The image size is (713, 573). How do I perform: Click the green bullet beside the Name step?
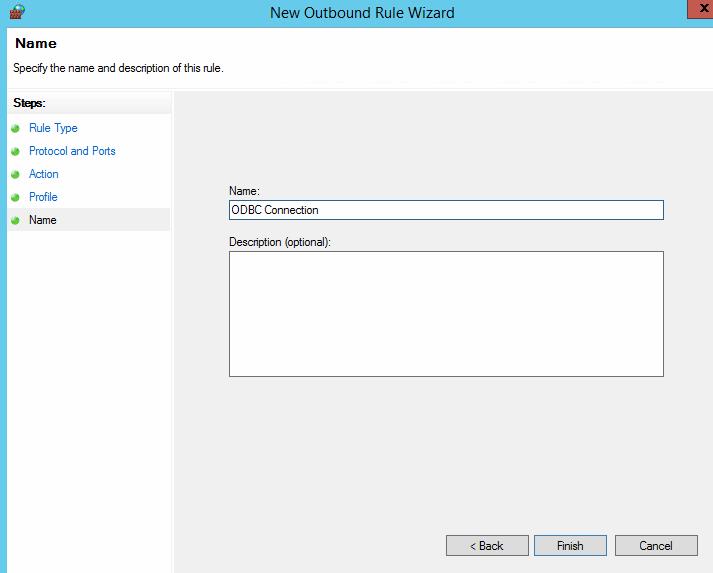(15, 221)
